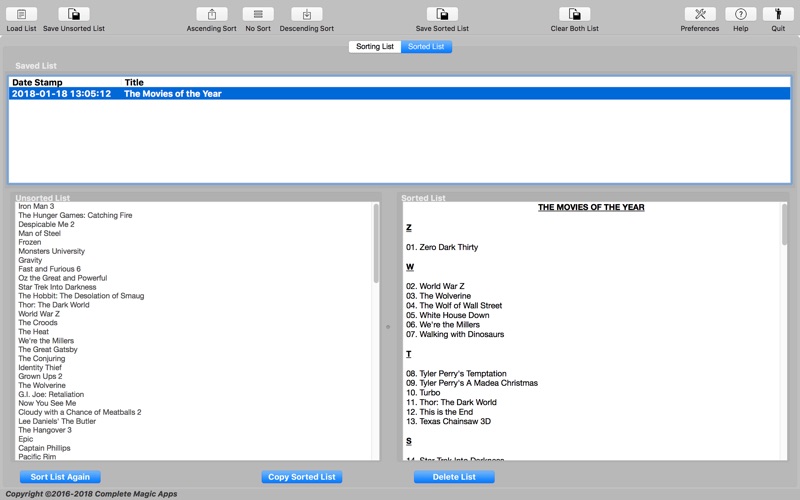Select Oz the Great and Powerful entry

pos(63,278)
